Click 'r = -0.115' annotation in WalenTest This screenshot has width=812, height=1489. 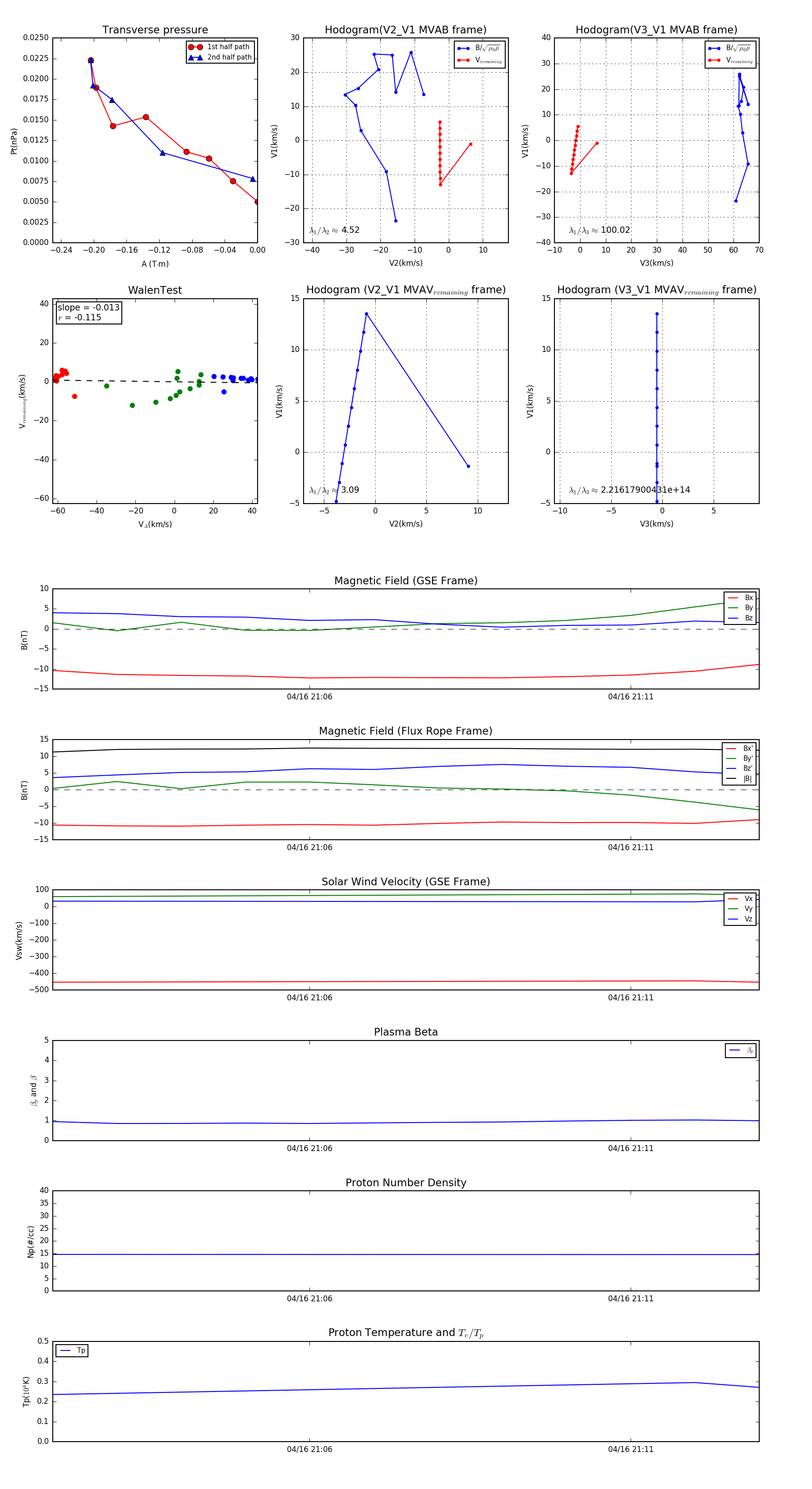click(x=80, y=317)
